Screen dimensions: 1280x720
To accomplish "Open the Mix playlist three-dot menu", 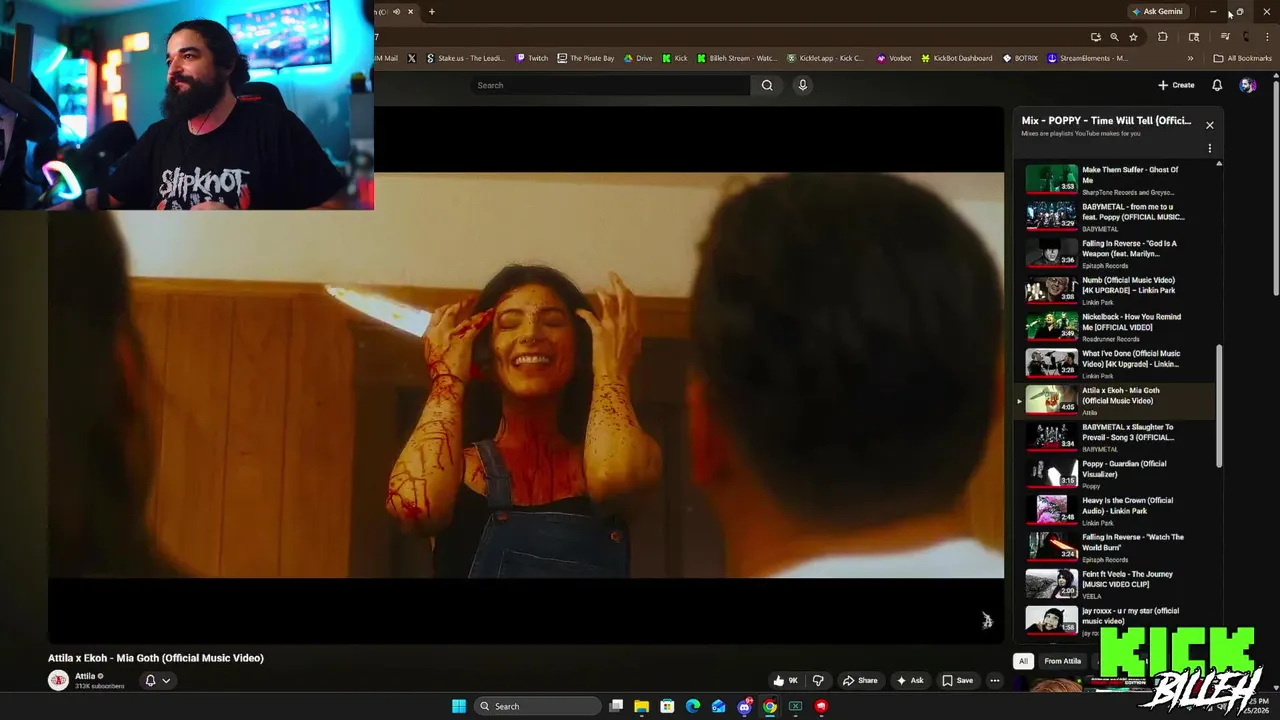I will [1209, 148].
